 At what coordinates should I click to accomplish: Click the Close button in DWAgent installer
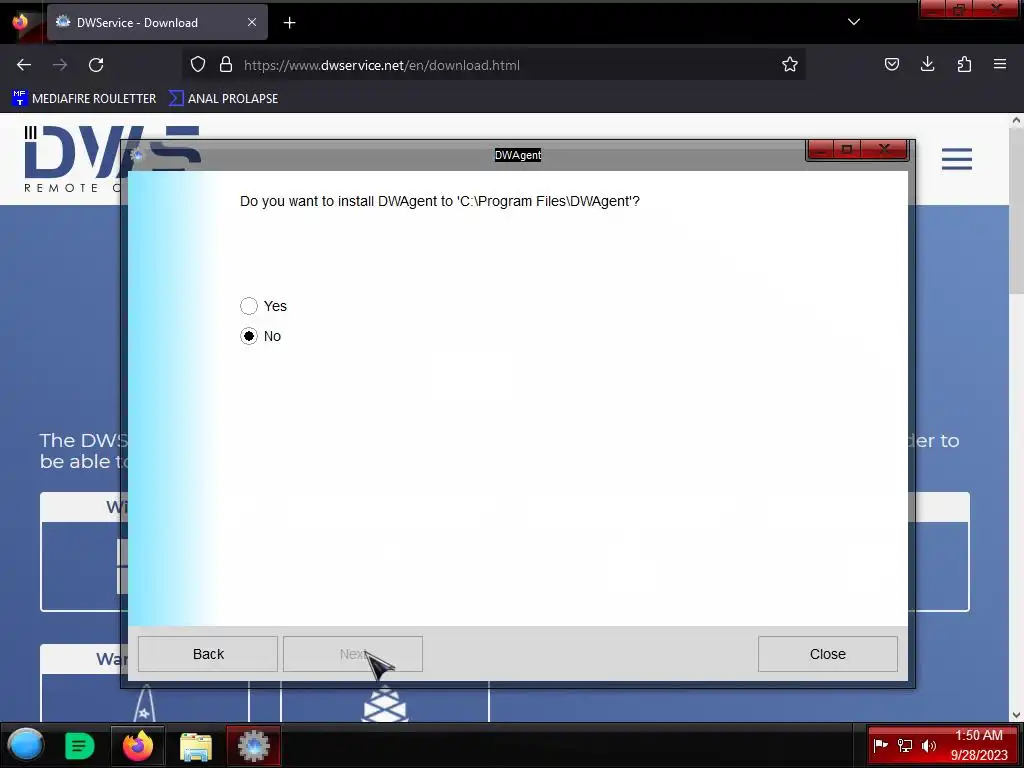827,654
